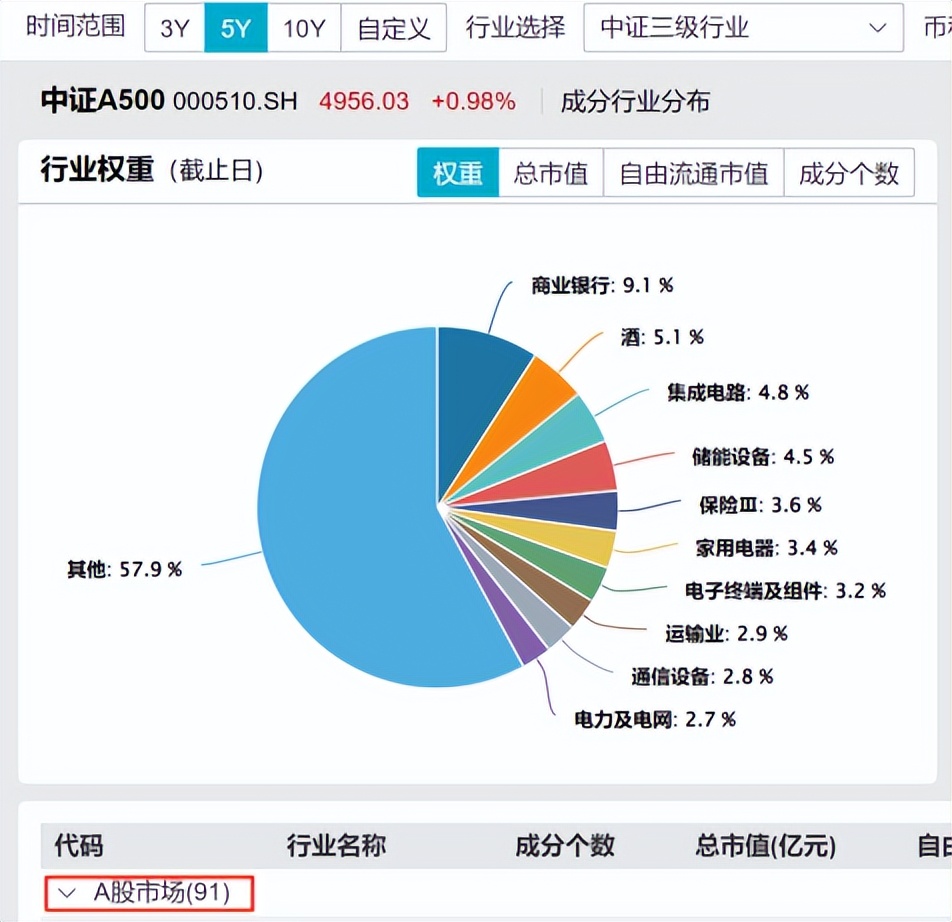Click the 成分个数 table column header
This screenshot has width=952, height=922.
(565, 845)
